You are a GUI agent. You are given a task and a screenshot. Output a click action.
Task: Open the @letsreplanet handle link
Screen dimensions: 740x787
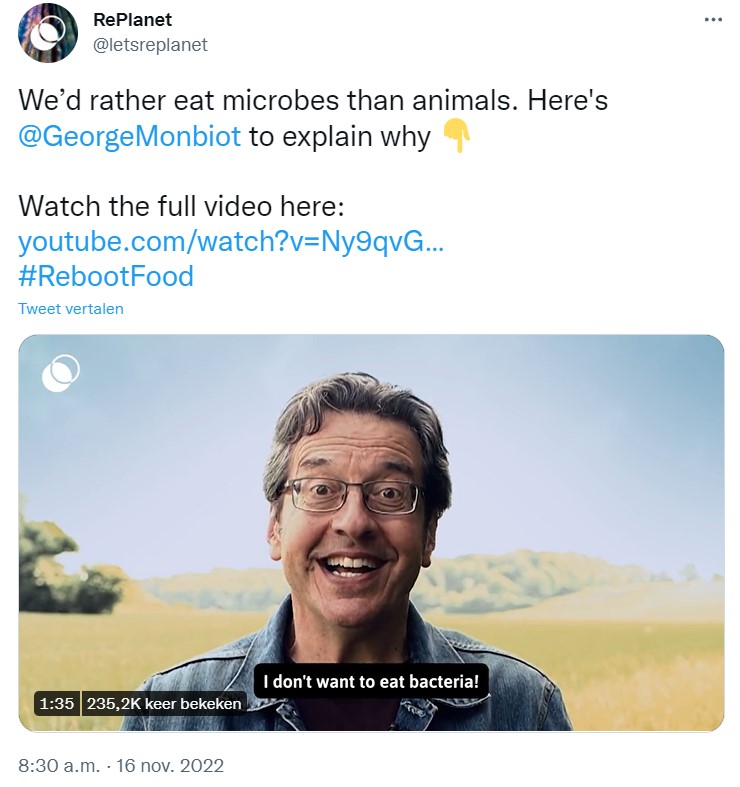(x=150, y=45)
